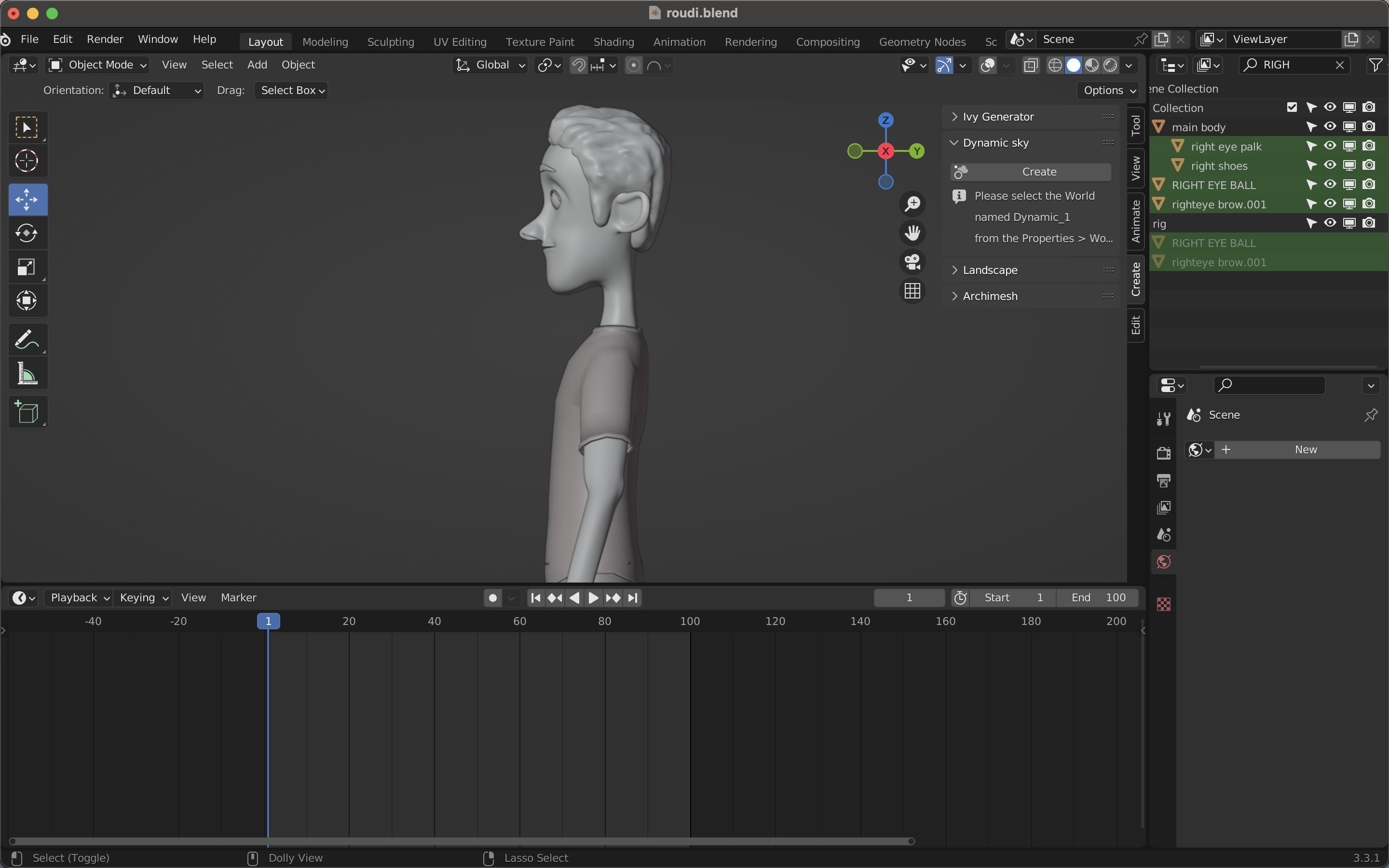Expand the Landscape panel
The image size is (1389, 868).
coord(990,270)
